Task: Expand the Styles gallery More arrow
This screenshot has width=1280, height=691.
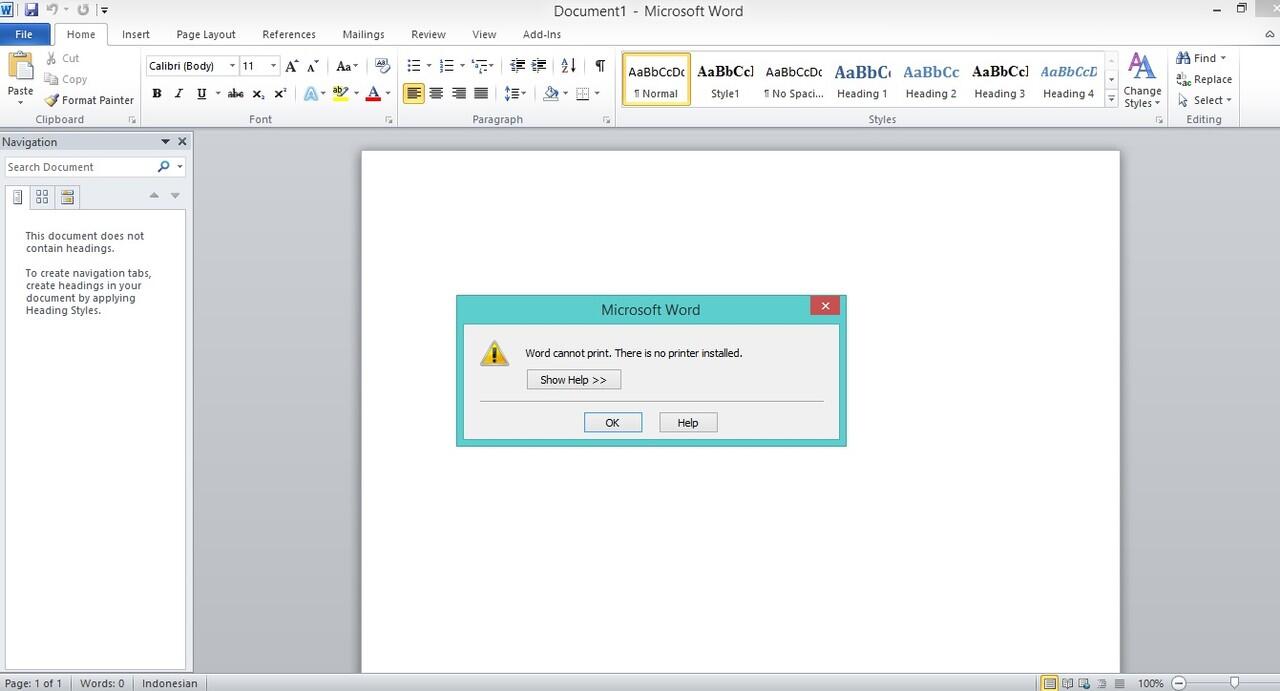Action: coord(1111,99)
